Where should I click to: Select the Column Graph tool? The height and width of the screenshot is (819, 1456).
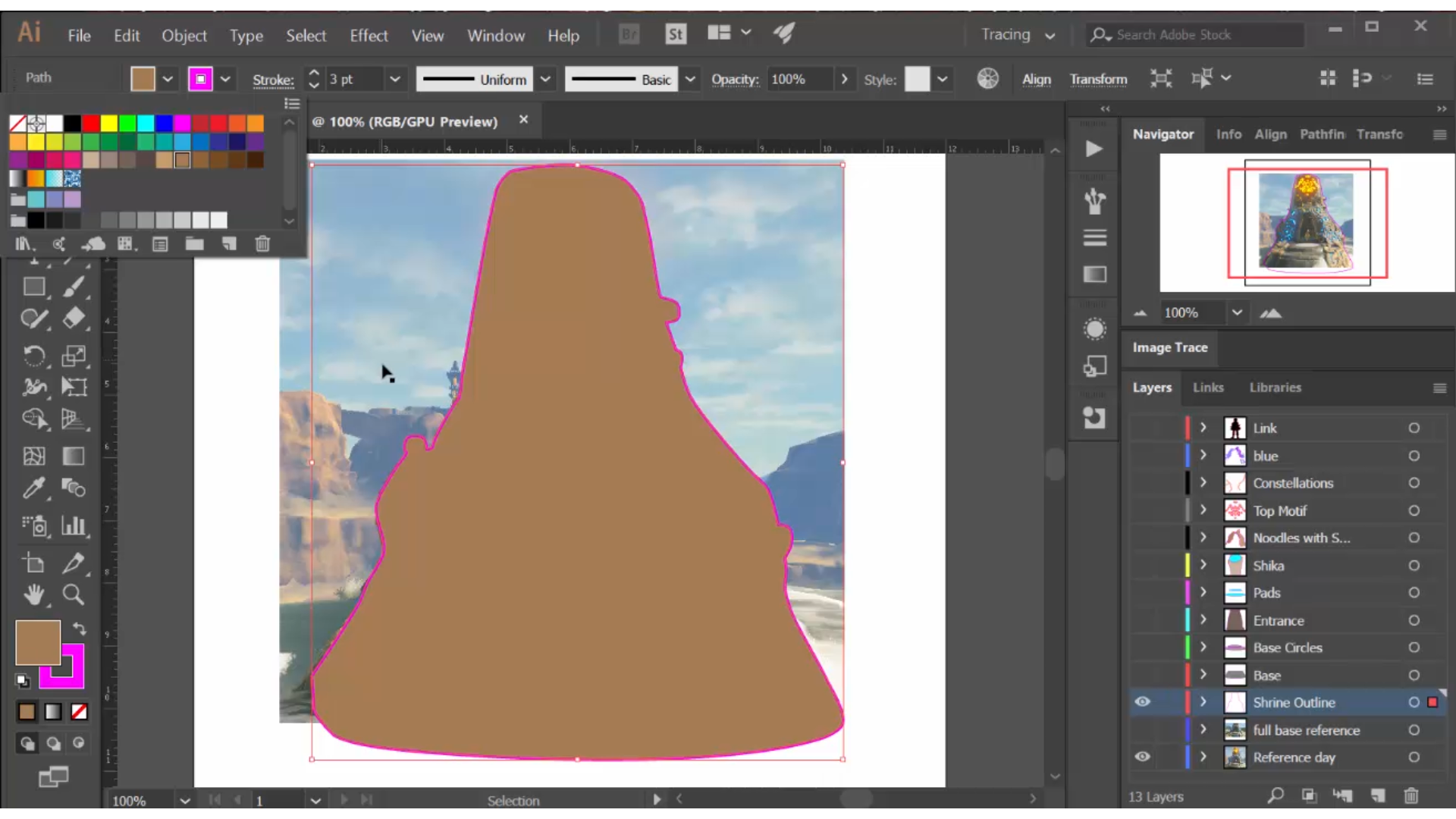[x=74, y=526]
